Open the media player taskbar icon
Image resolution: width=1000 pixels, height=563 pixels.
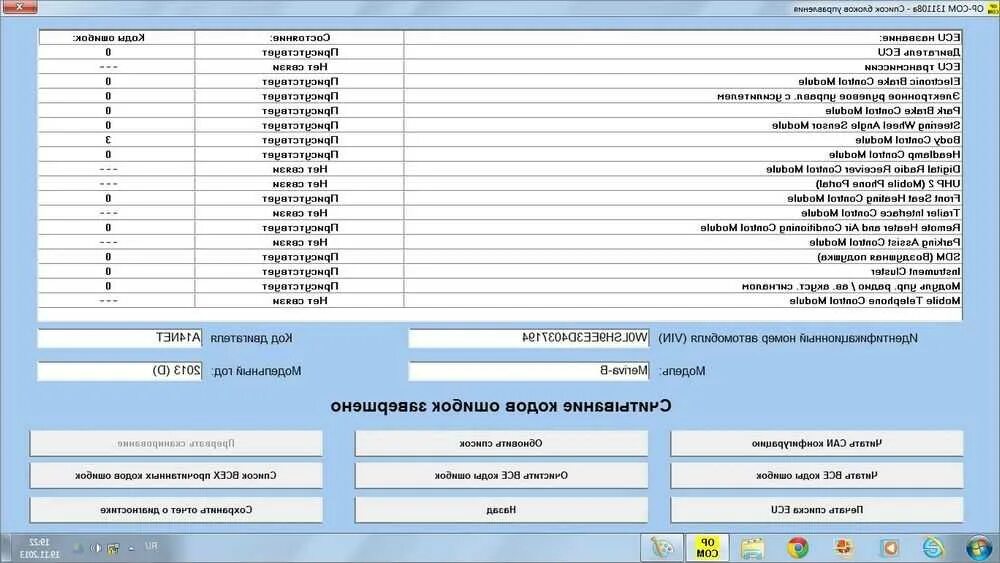(x=888, y=548)
